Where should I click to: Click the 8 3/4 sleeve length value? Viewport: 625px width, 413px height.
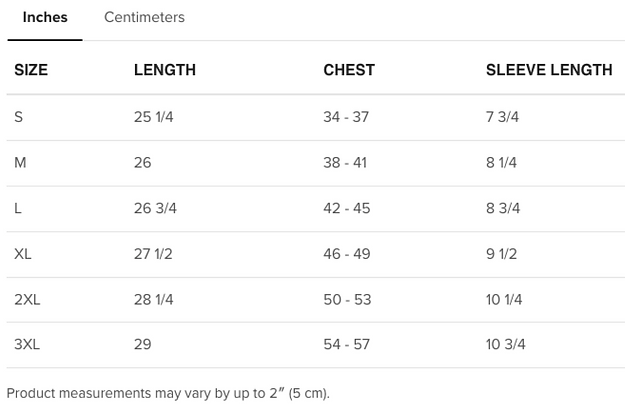coord(503,208)
